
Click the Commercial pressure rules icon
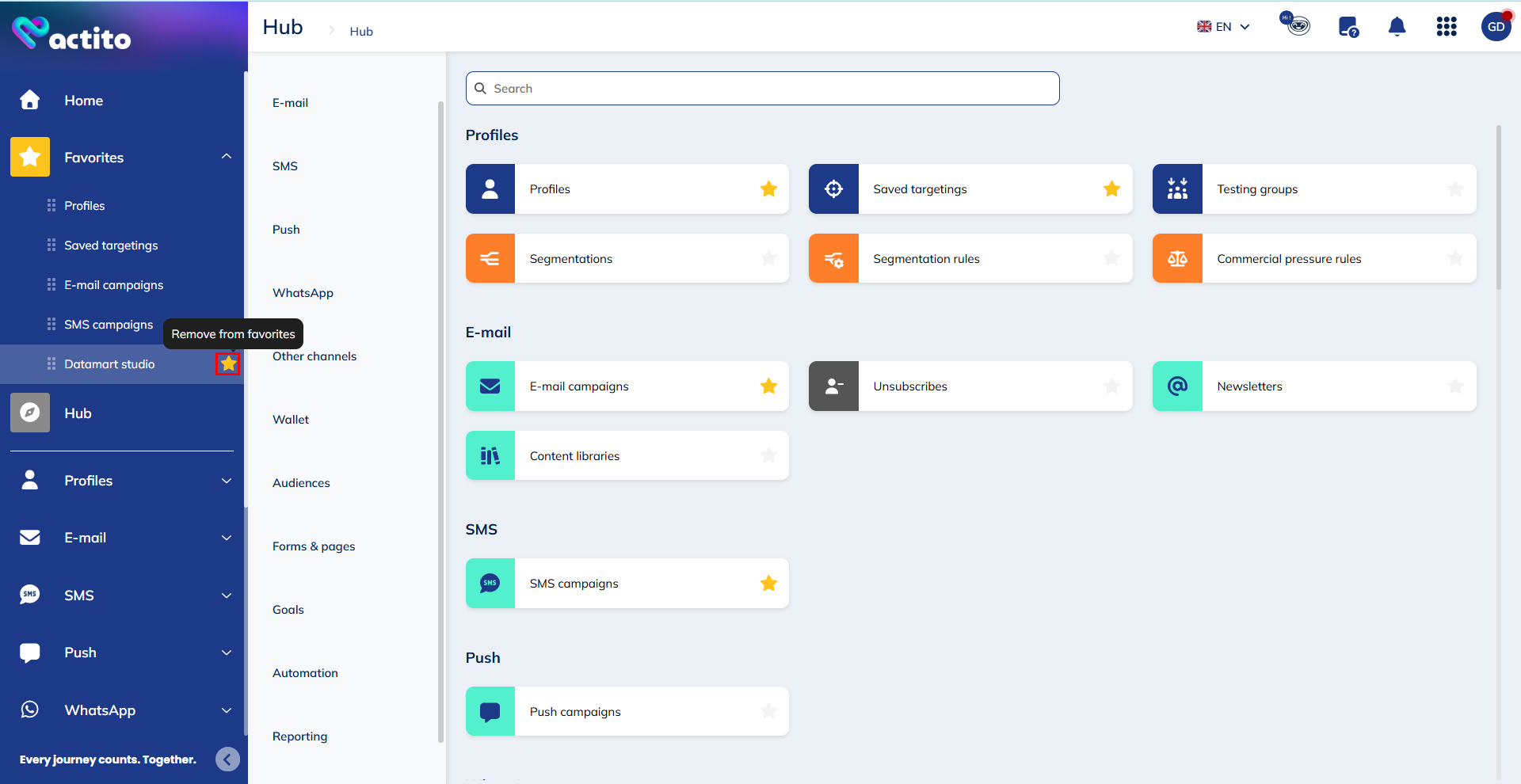tap(1177, 258)
